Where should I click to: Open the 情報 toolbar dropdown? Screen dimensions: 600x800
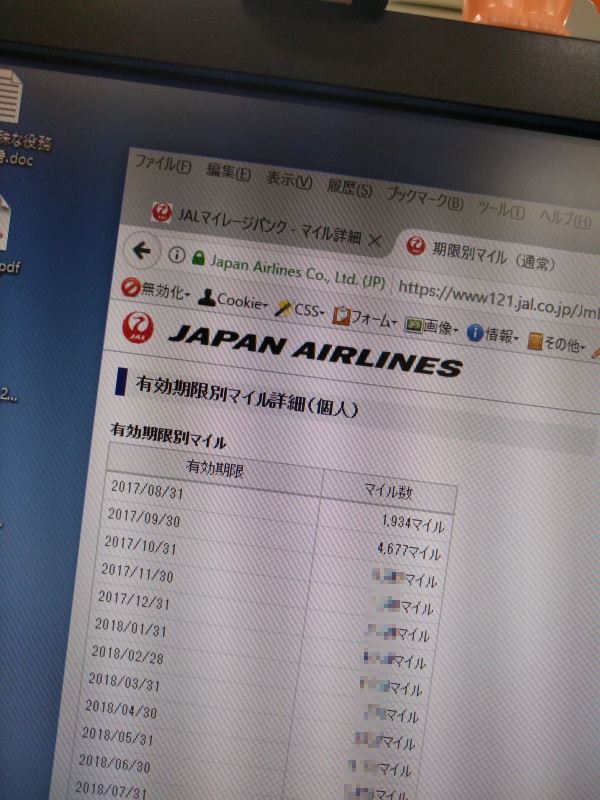pos(492,334)
